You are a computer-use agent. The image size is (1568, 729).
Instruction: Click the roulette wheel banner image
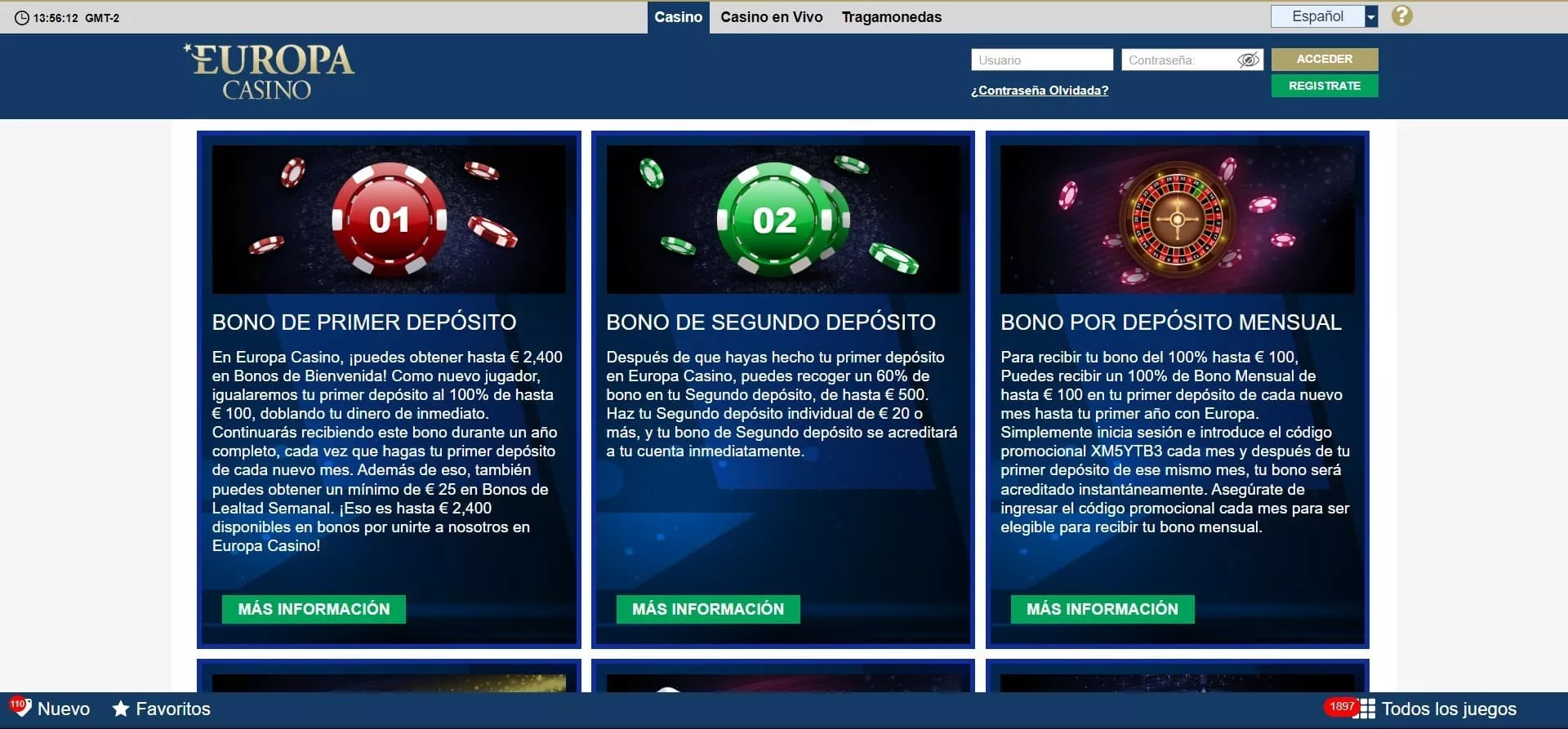click(1177, 220)
